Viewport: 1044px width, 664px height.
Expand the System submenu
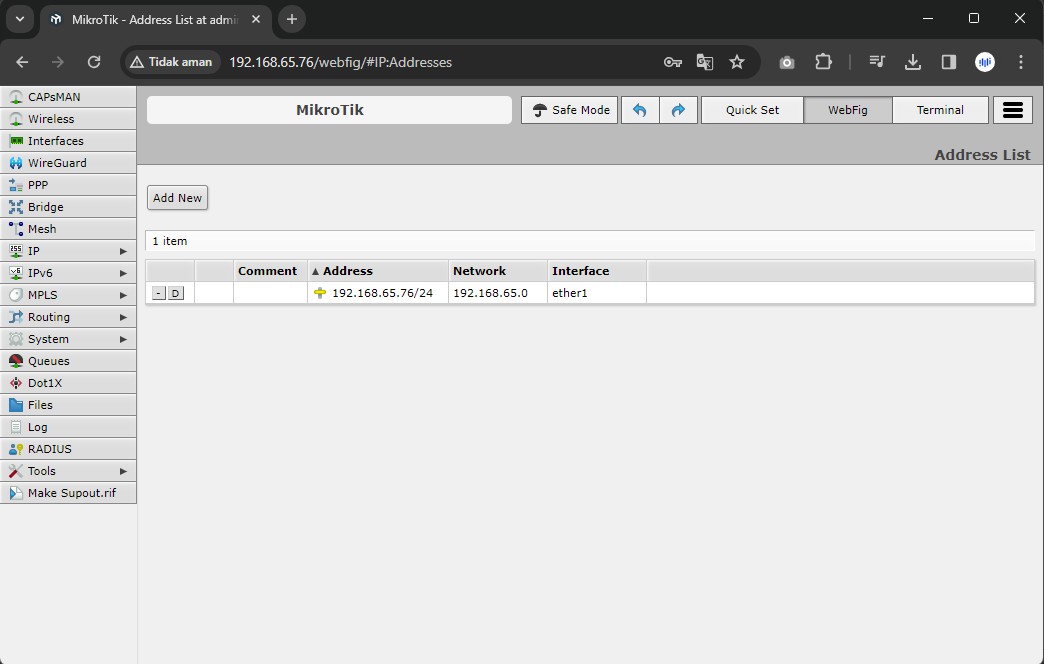point(68,339)
